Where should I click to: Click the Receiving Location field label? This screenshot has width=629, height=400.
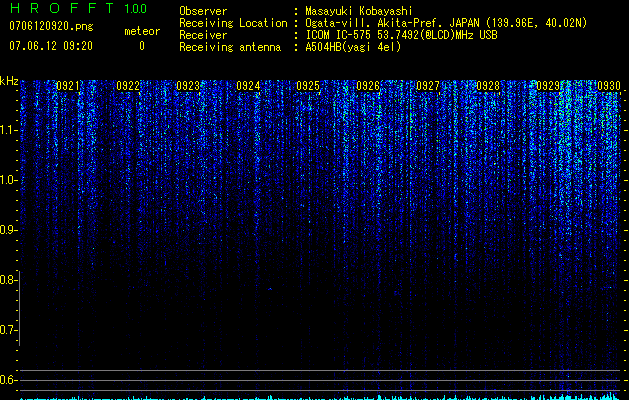pos(233,23)
